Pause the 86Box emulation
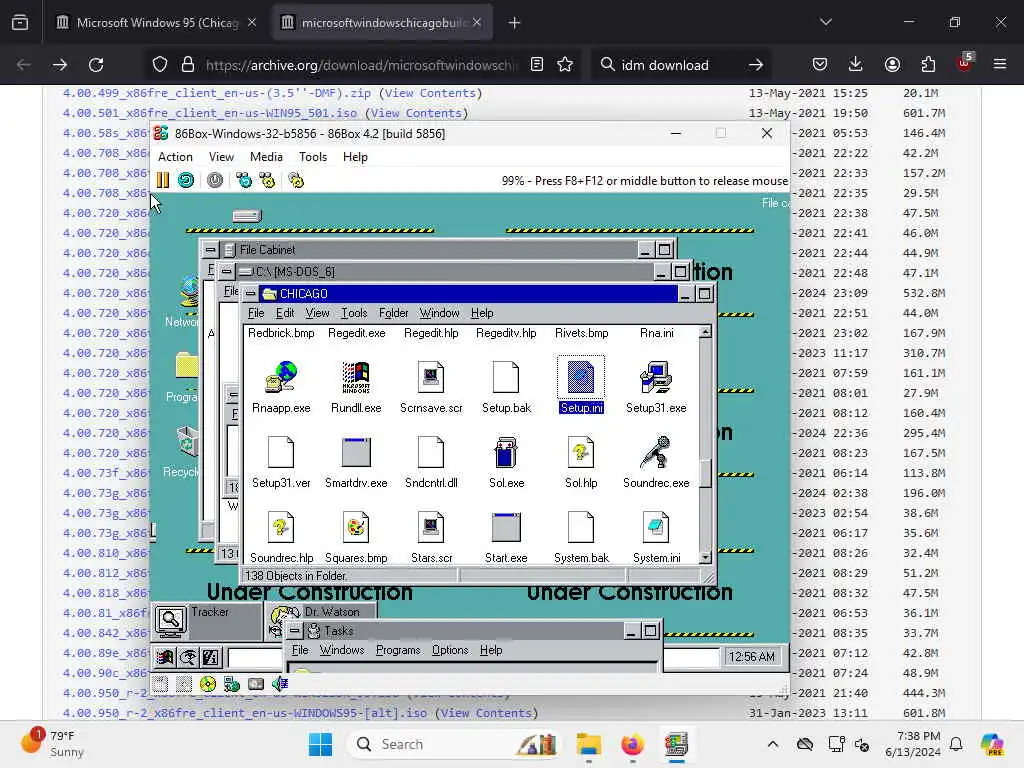 (163, 180)
